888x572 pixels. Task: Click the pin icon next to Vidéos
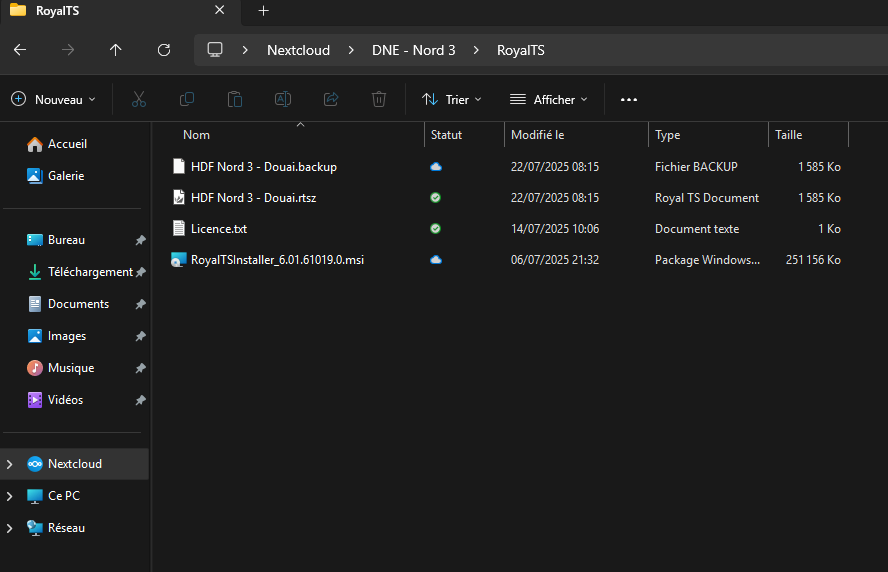pyautogui.click(x=140, y=400)
